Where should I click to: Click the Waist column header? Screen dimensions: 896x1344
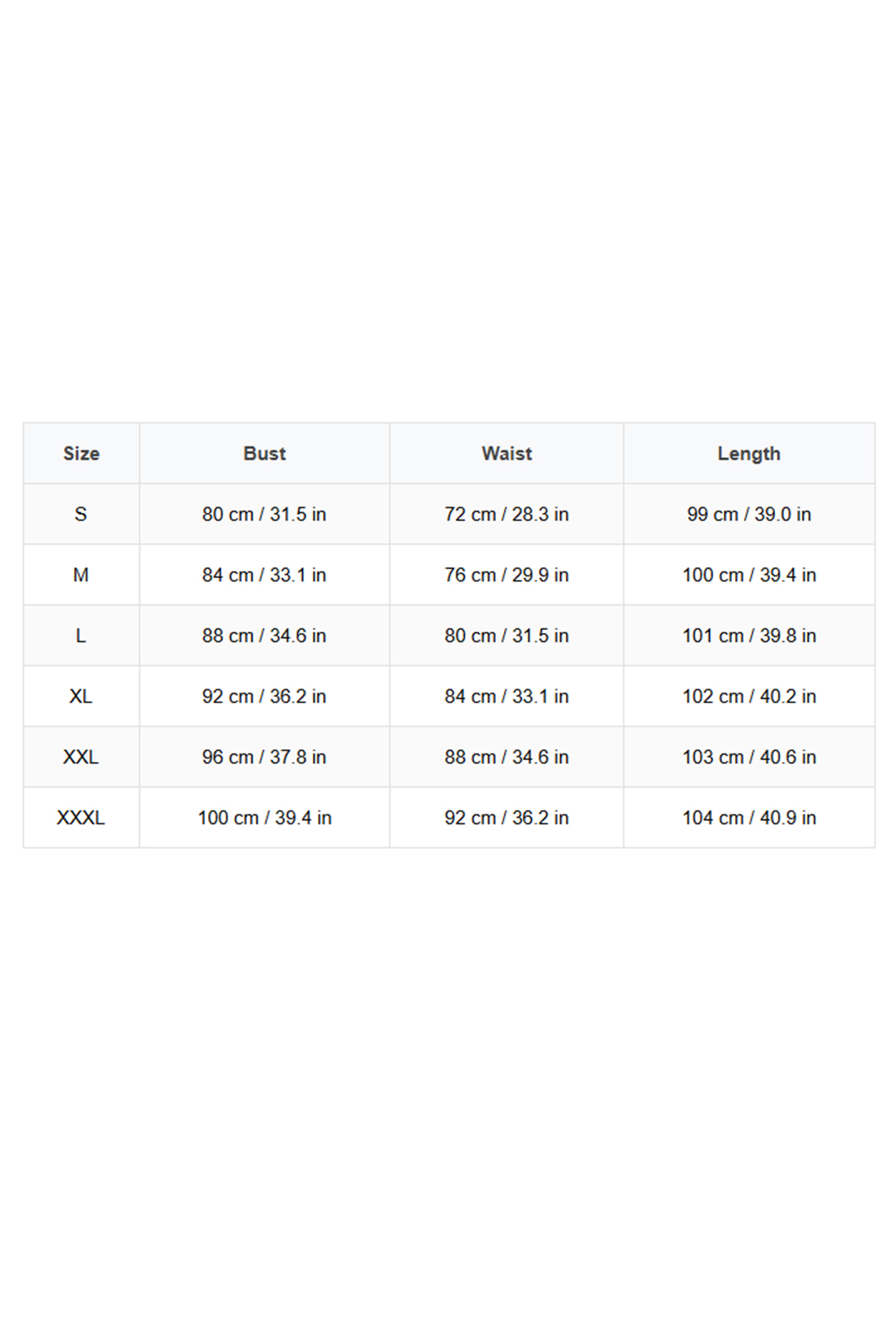506,454
